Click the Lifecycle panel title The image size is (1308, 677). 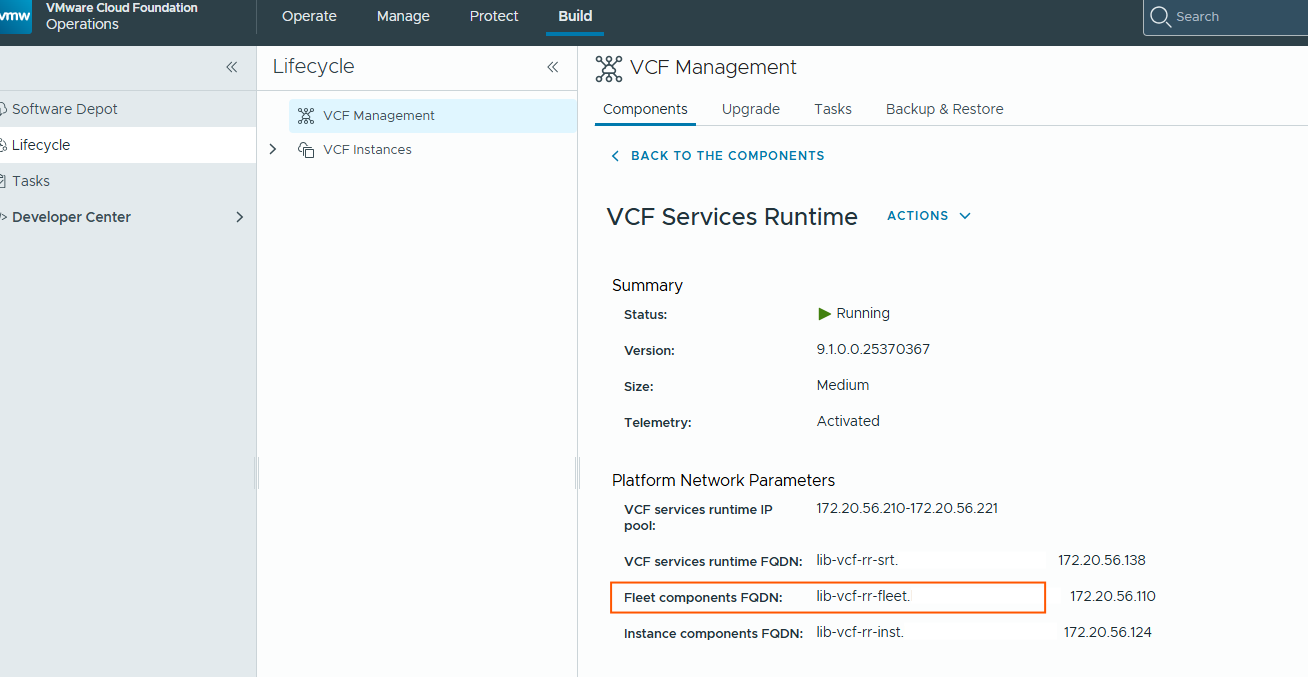(313, 66)
